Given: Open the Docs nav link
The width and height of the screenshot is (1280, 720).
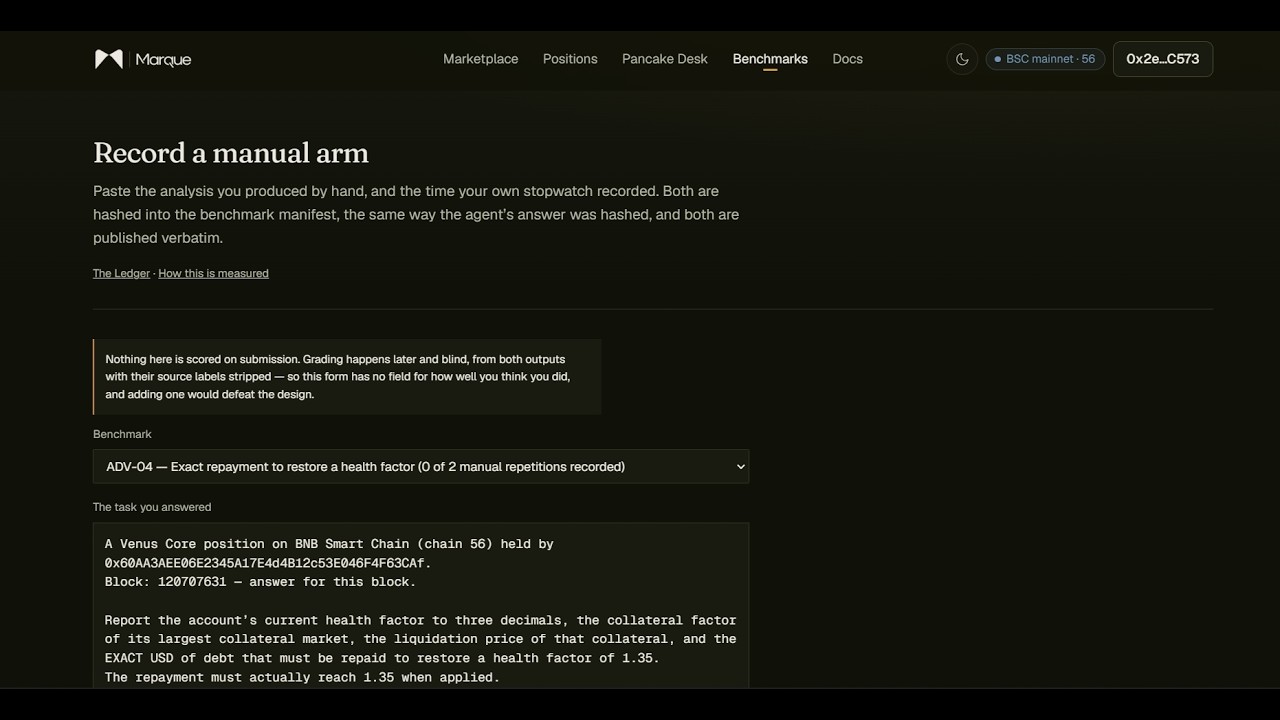Looking at the screenshot, I should point(847,59).
